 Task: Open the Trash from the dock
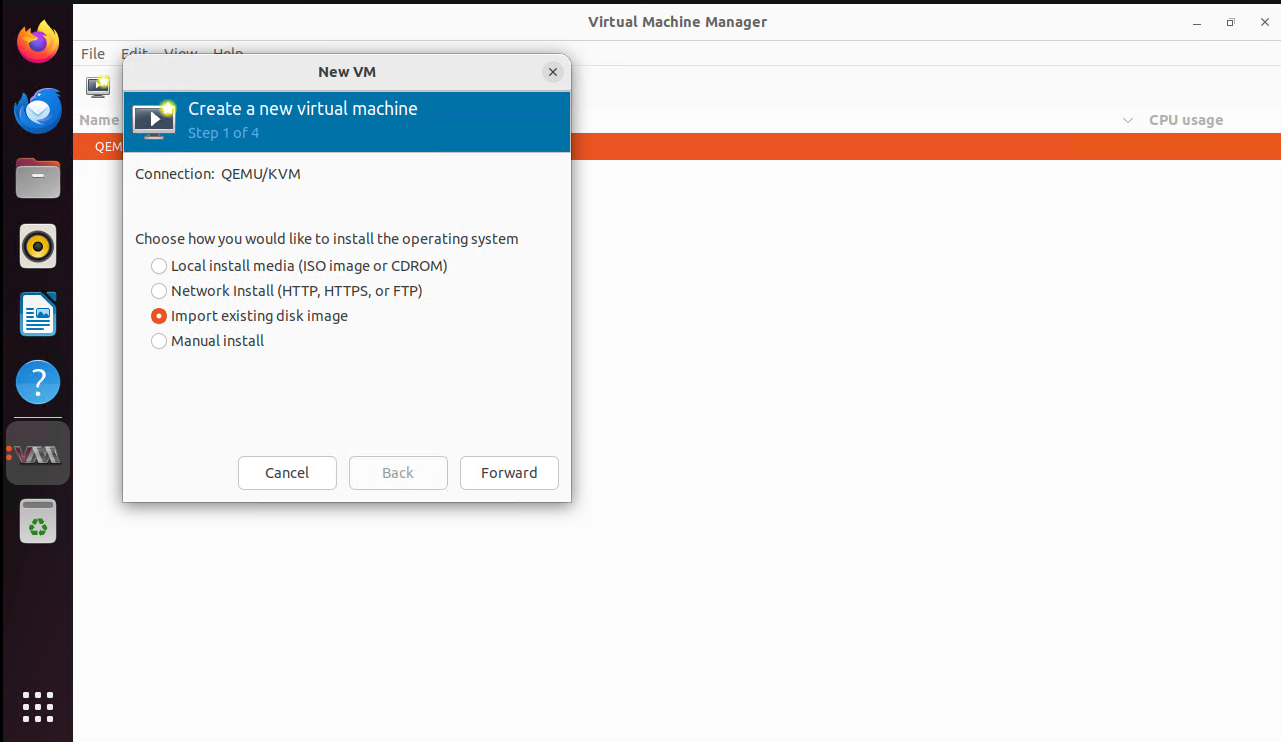(38, 521)
